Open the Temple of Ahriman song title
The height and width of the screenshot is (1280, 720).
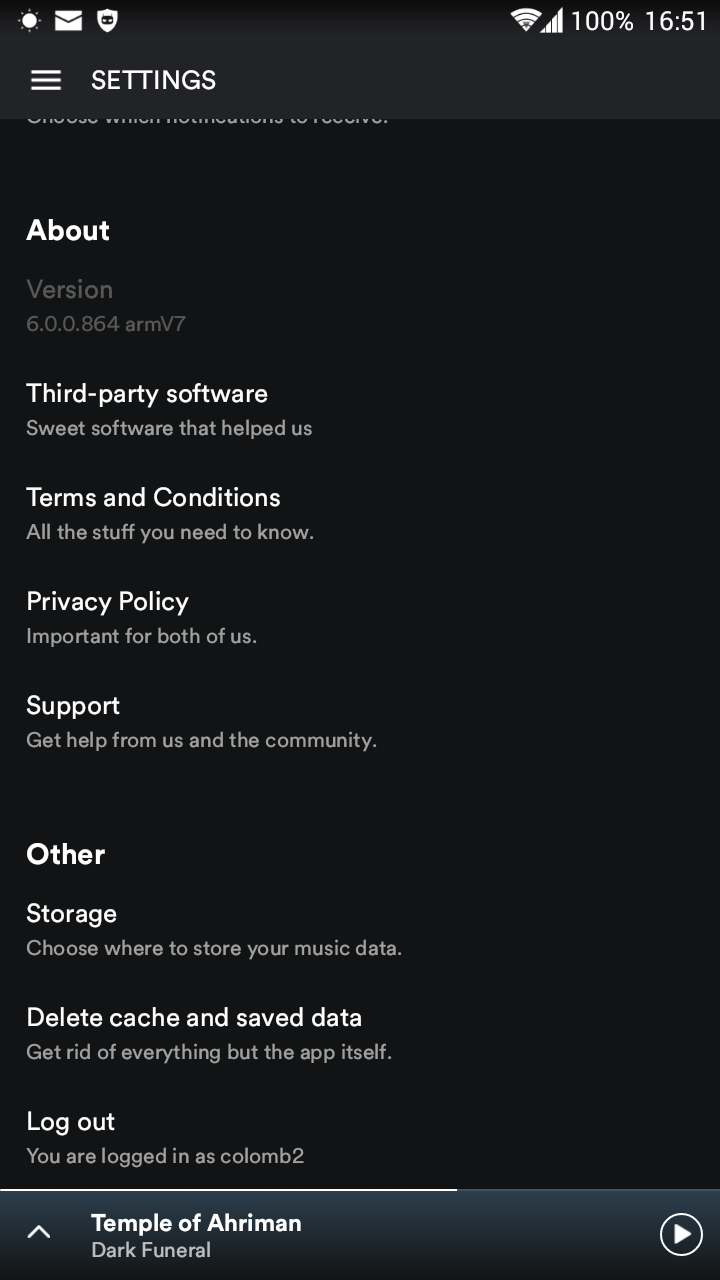click(x=196, y=1223)
